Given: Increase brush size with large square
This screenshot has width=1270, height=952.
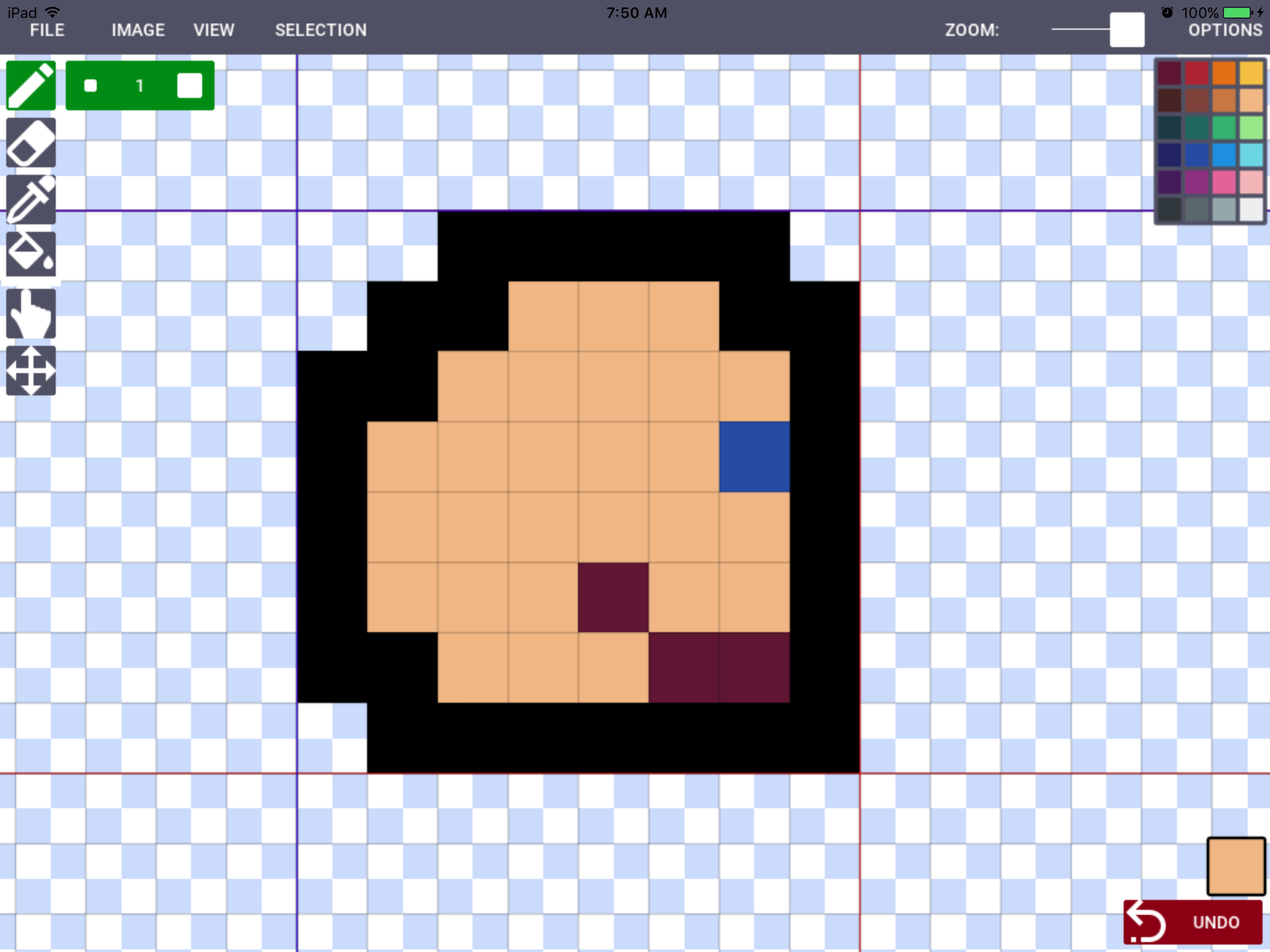Looking at the screenshot, I should pos(190,86).
